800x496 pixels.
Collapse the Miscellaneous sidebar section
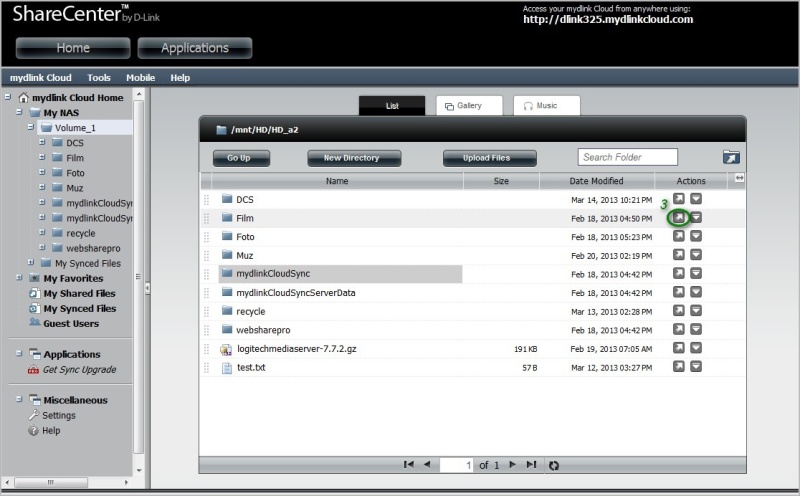tap(19, 399)
